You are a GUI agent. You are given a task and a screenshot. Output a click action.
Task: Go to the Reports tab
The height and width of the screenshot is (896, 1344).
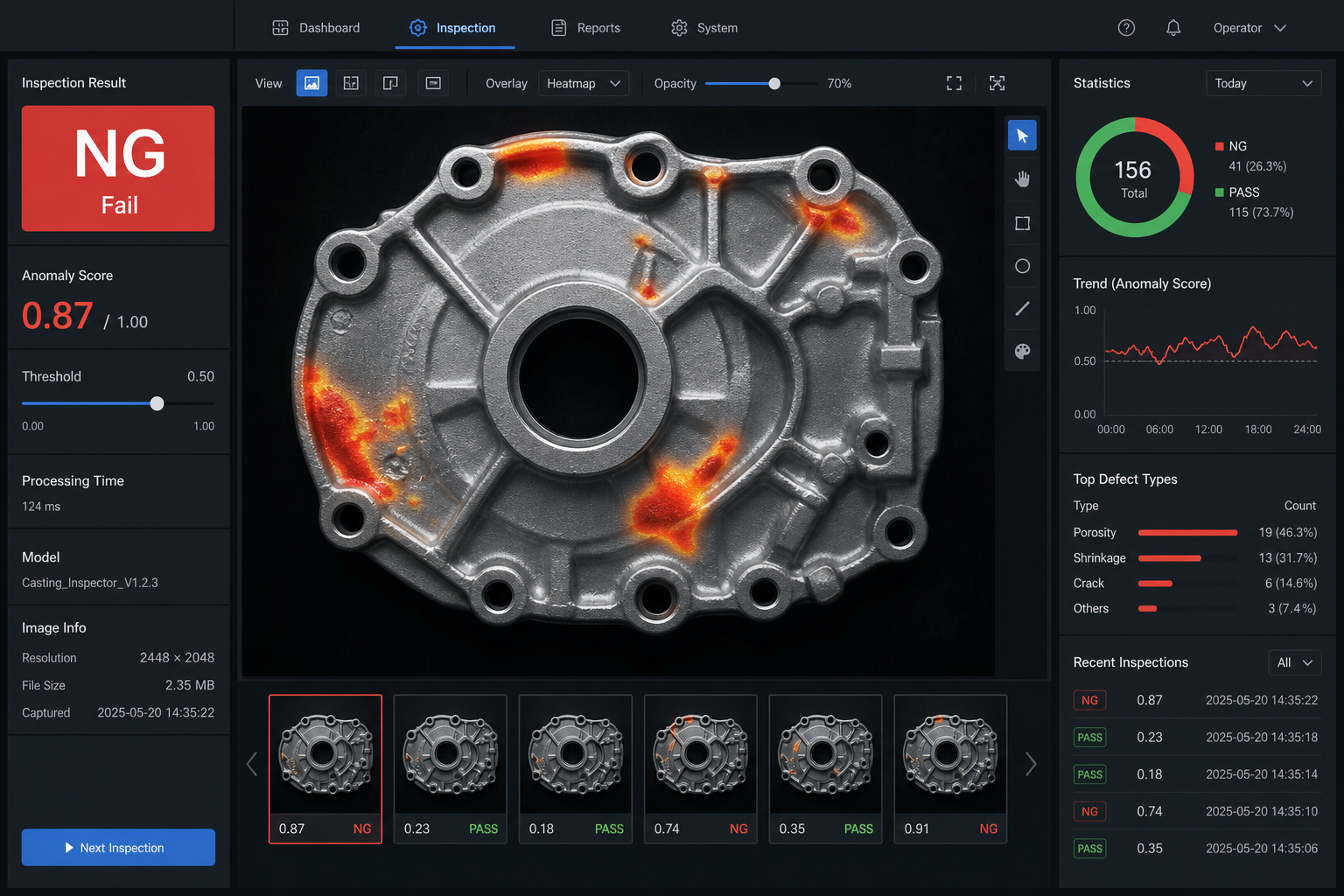585,28
